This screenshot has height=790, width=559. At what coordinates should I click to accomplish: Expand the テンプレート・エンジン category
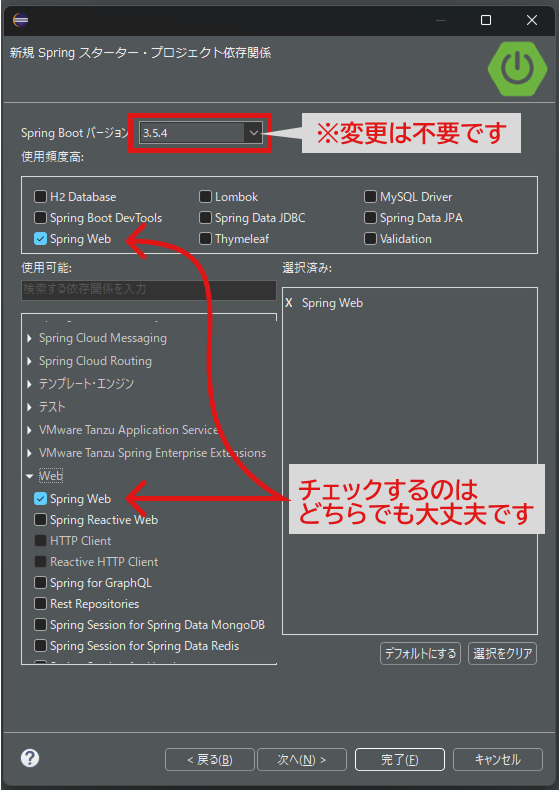pos(29,384)
